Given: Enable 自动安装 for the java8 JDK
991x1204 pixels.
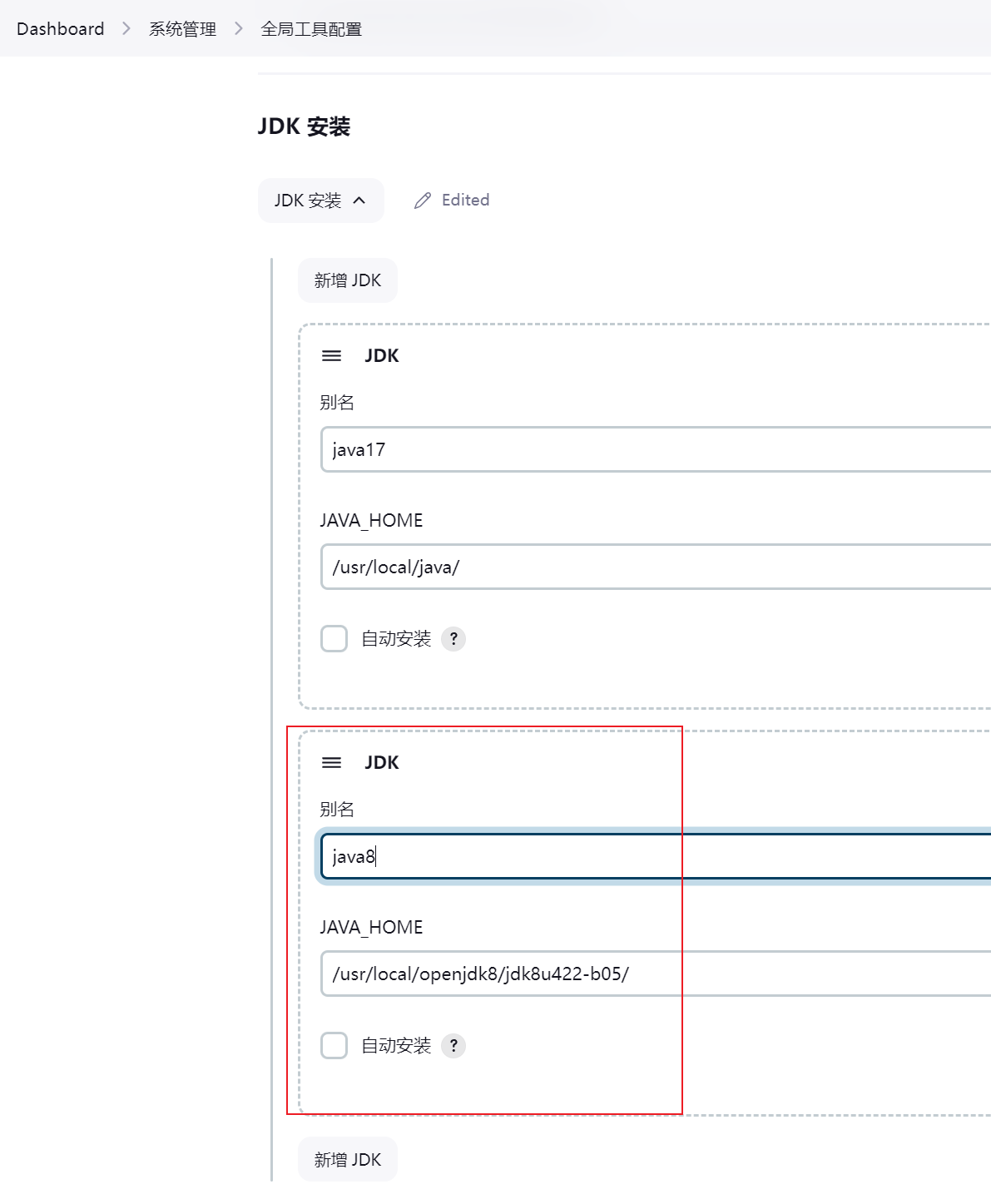Looking at the screenshot, I should (334, 1046).
